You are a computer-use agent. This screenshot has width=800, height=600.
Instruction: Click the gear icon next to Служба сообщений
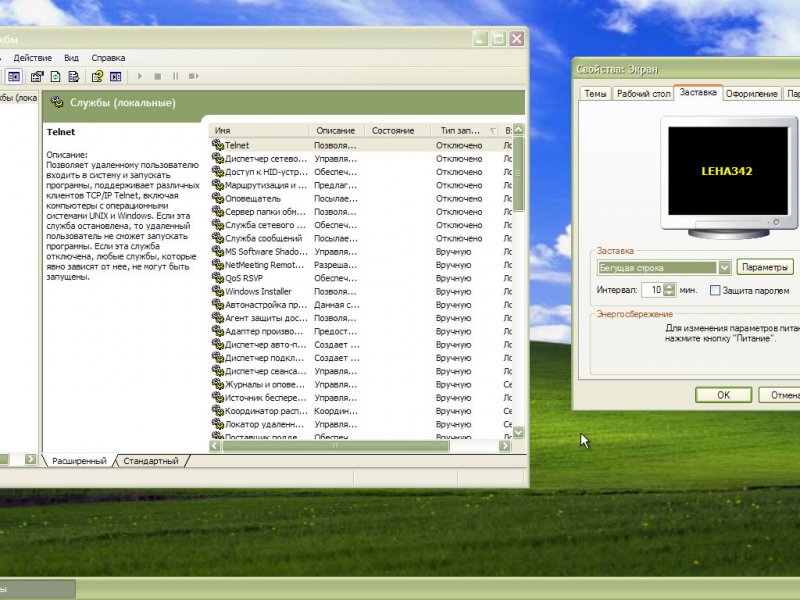218,238
